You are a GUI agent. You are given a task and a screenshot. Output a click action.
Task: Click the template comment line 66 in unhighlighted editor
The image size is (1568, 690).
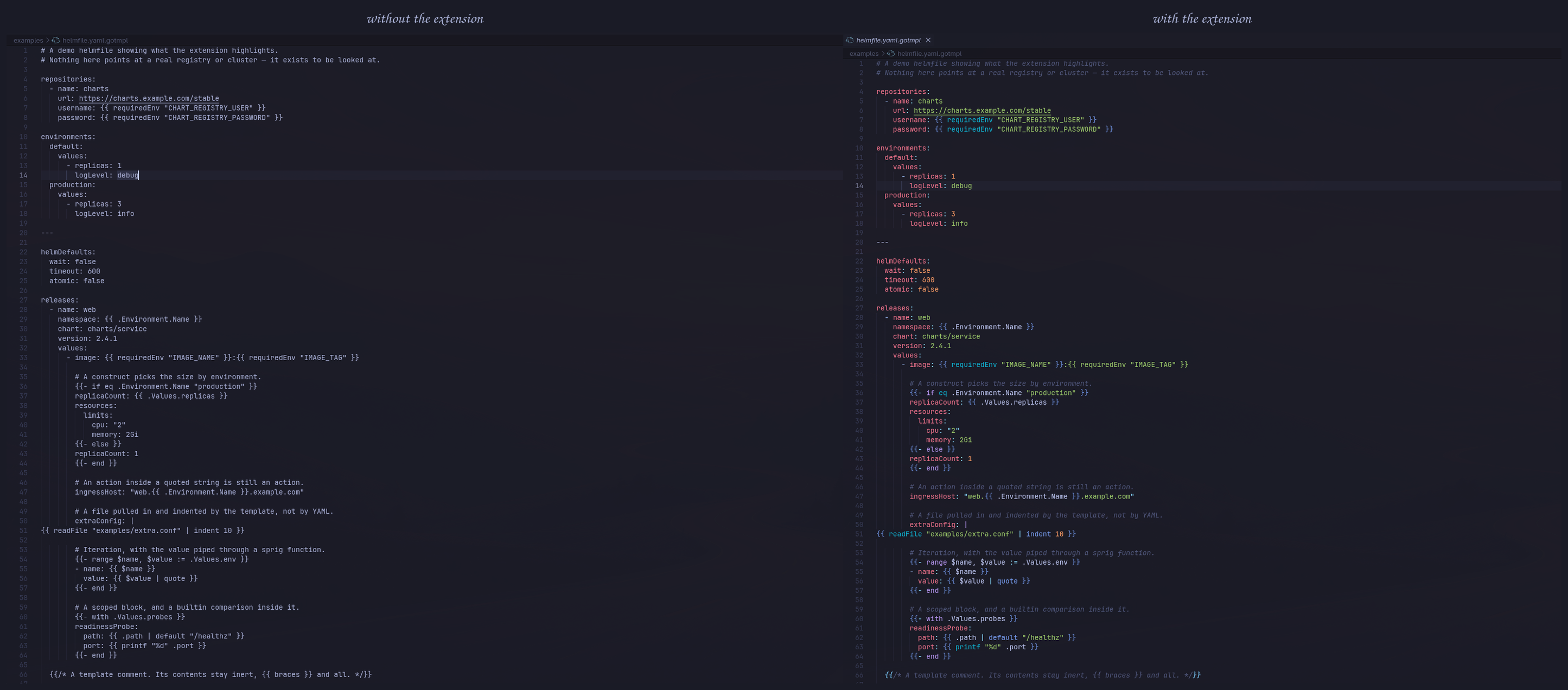(x=211, y=675)
